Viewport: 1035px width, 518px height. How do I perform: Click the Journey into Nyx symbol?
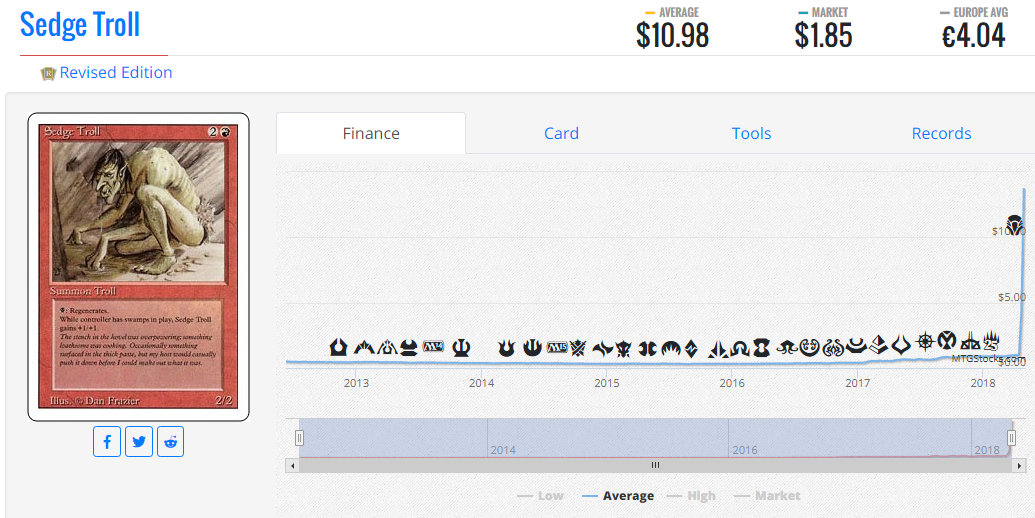tap(532, 348)
